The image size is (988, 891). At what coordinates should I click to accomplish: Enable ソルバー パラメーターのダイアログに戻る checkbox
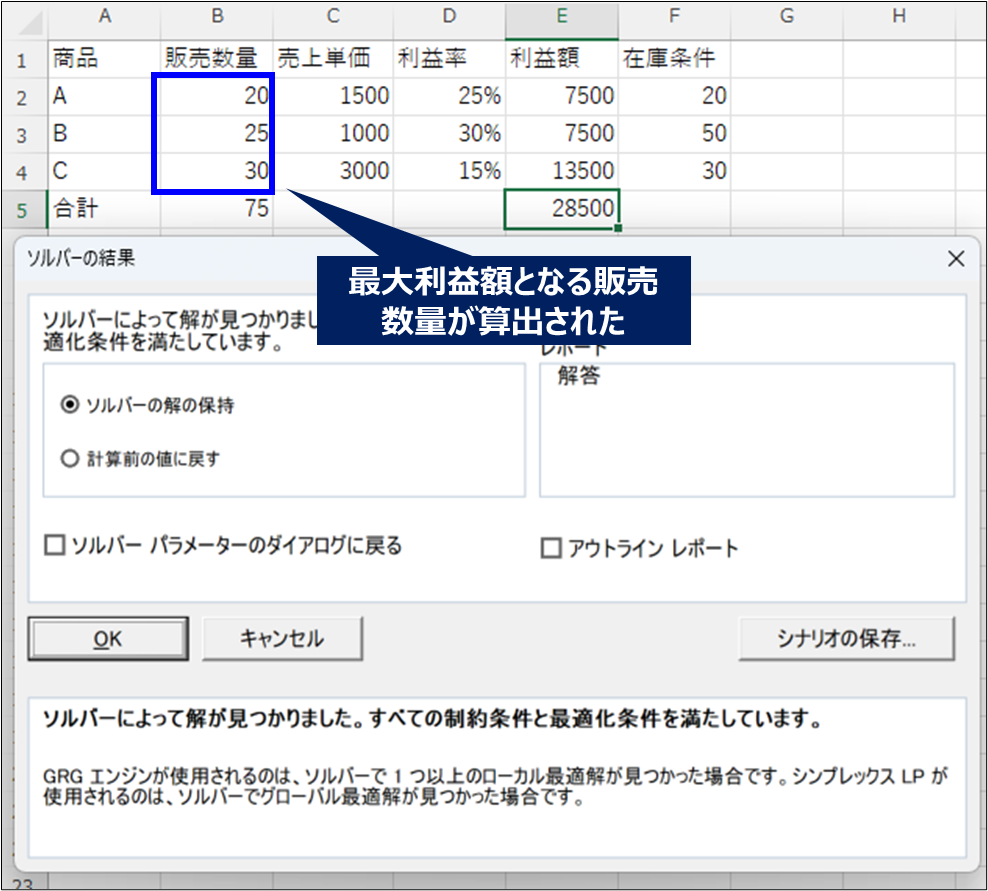click(55, 545)
